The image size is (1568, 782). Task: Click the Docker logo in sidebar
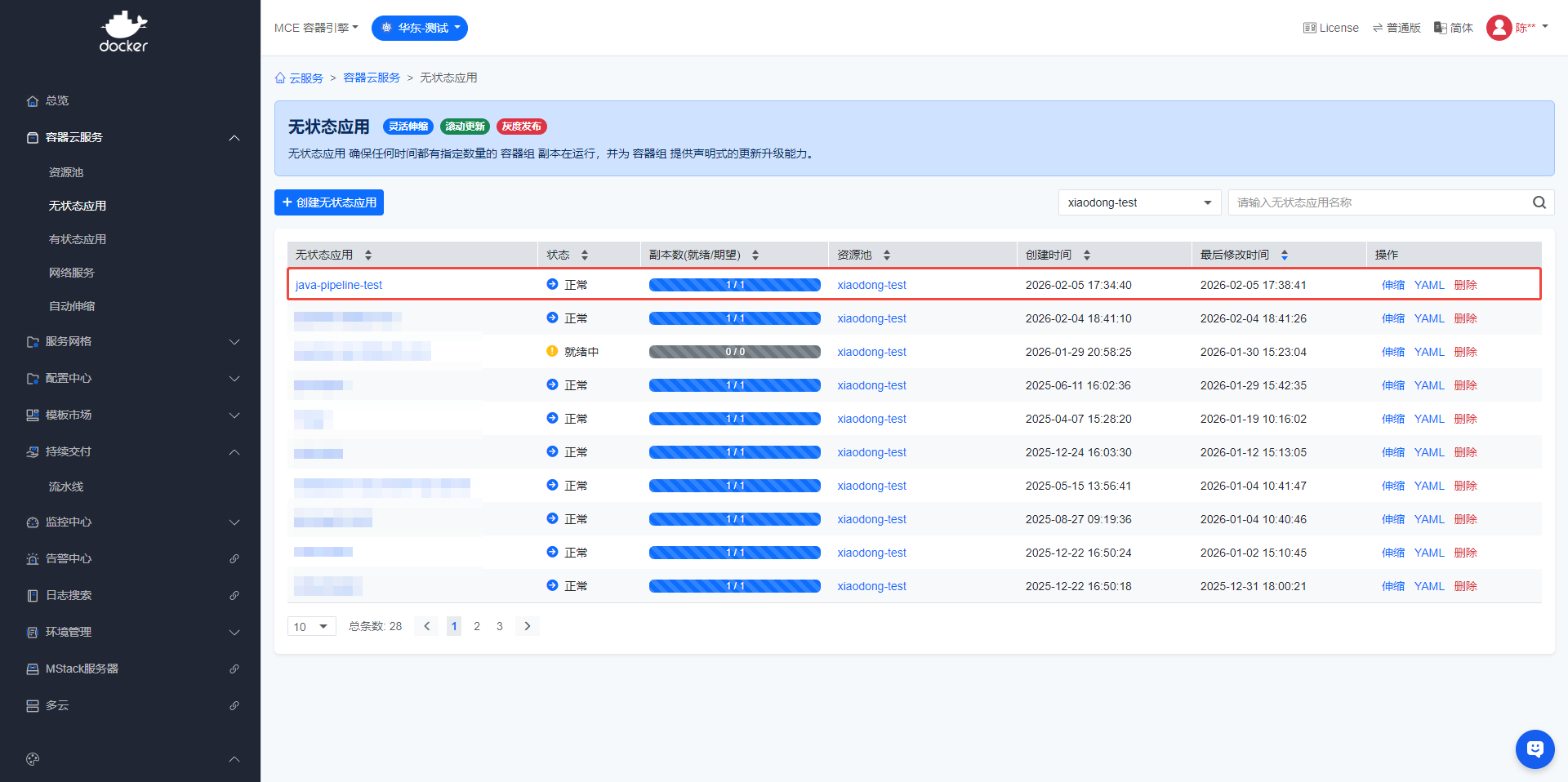point(123,32)
